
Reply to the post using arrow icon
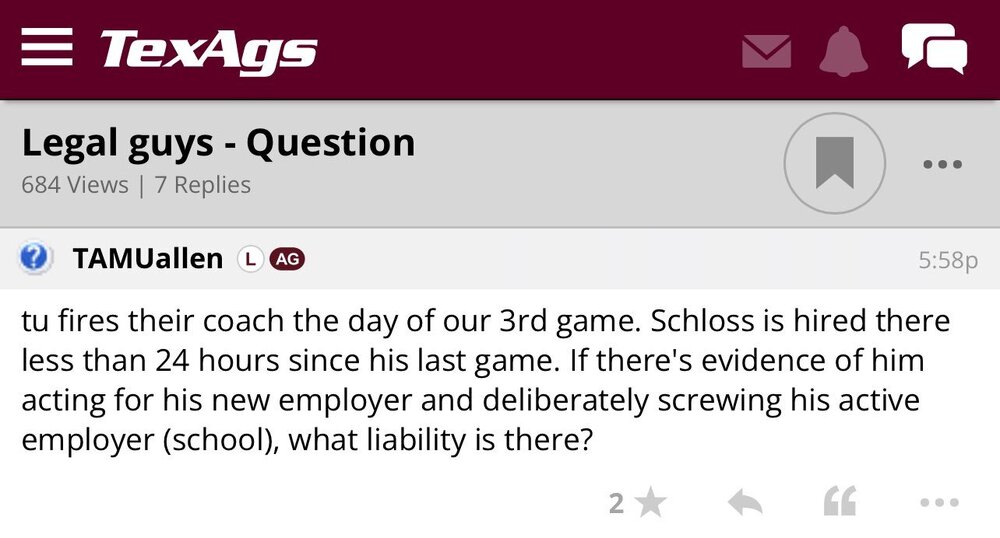click(745, 504)
